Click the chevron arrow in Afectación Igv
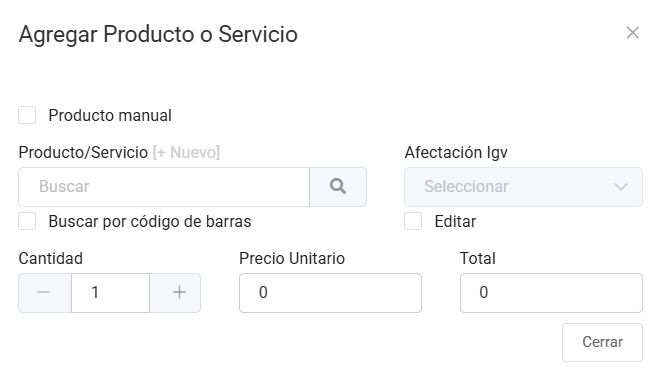Viewport: 658px width, 392px height. (621, 187)
